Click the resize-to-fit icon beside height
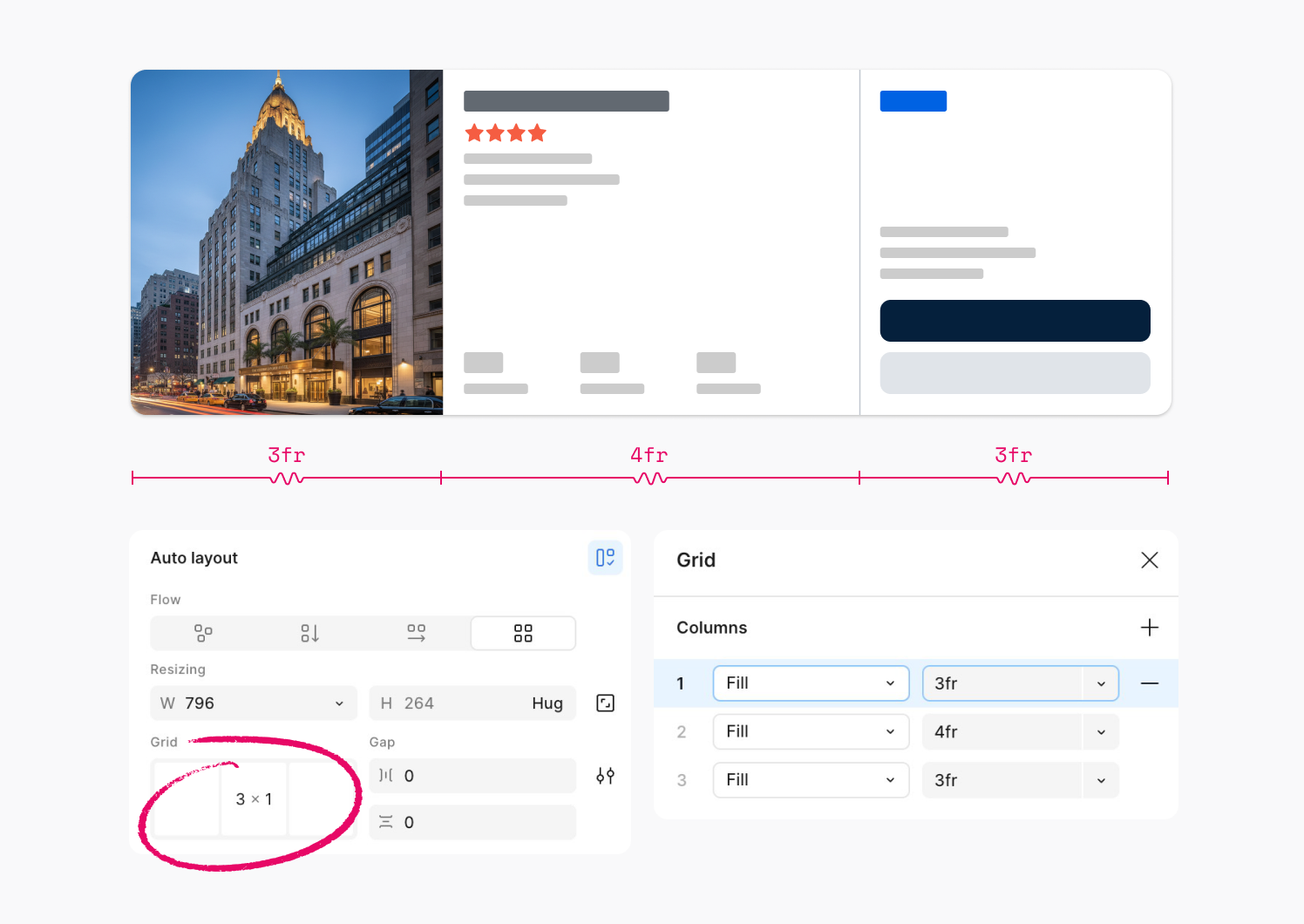Image resolution: width=1304 pixels, height=924 pixels. pos(605,703)
